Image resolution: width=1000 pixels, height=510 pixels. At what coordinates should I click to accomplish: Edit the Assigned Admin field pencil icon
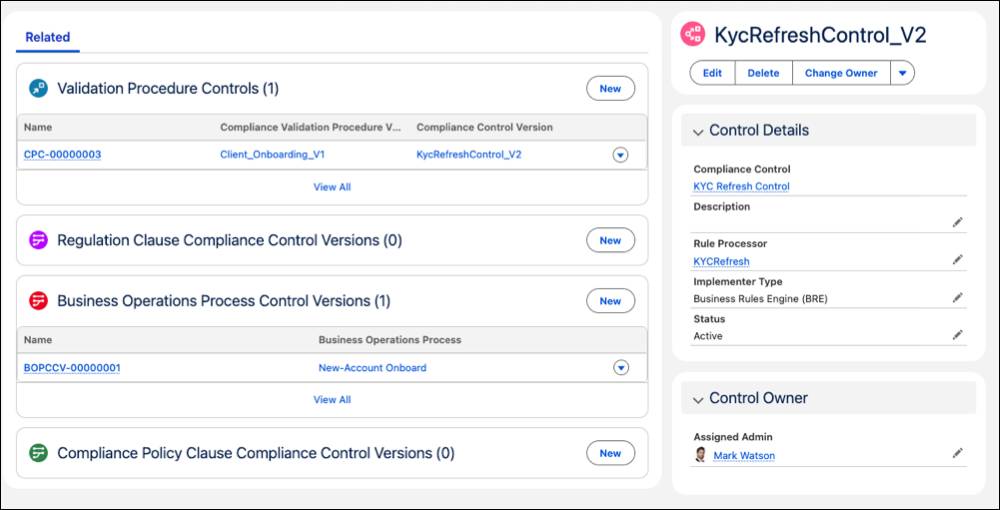(957, 453)
